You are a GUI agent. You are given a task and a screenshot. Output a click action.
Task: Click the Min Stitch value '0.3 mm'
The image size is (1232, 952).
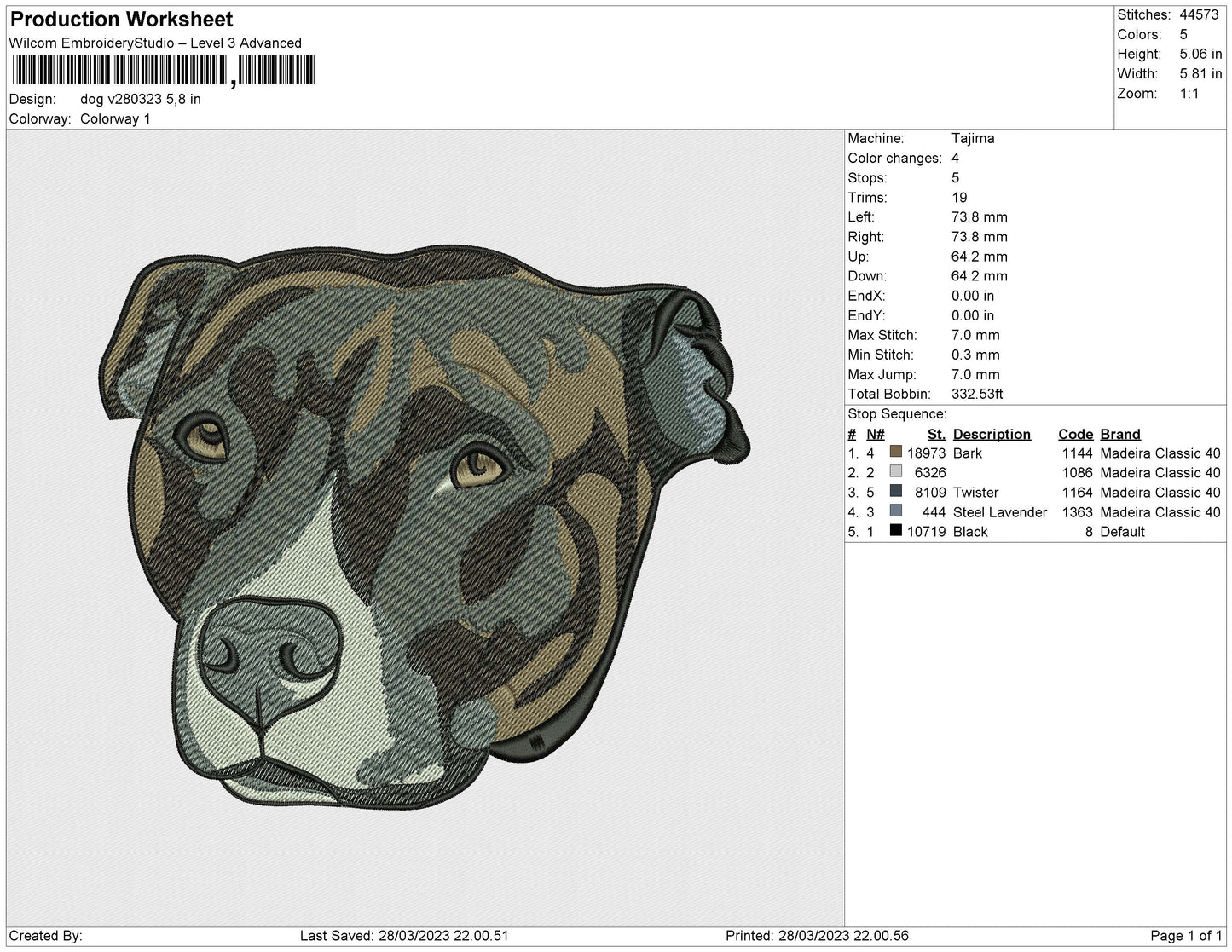(975, 355)
